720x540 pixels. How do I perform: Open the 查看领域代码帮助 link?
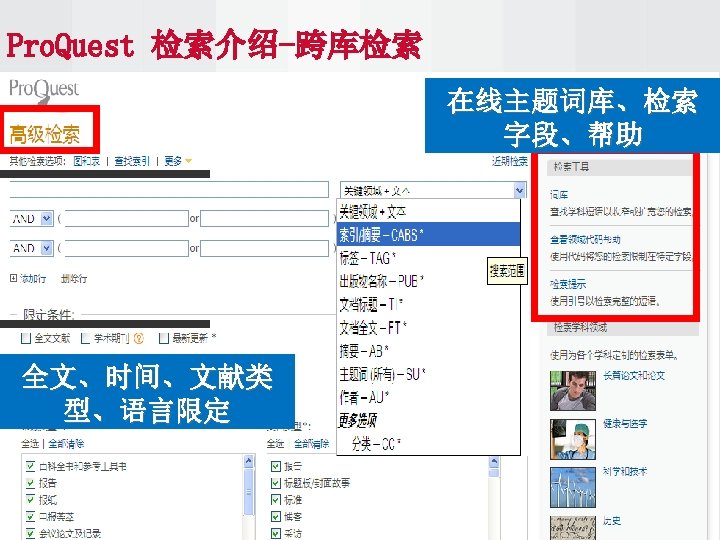[x=585, y=240]
